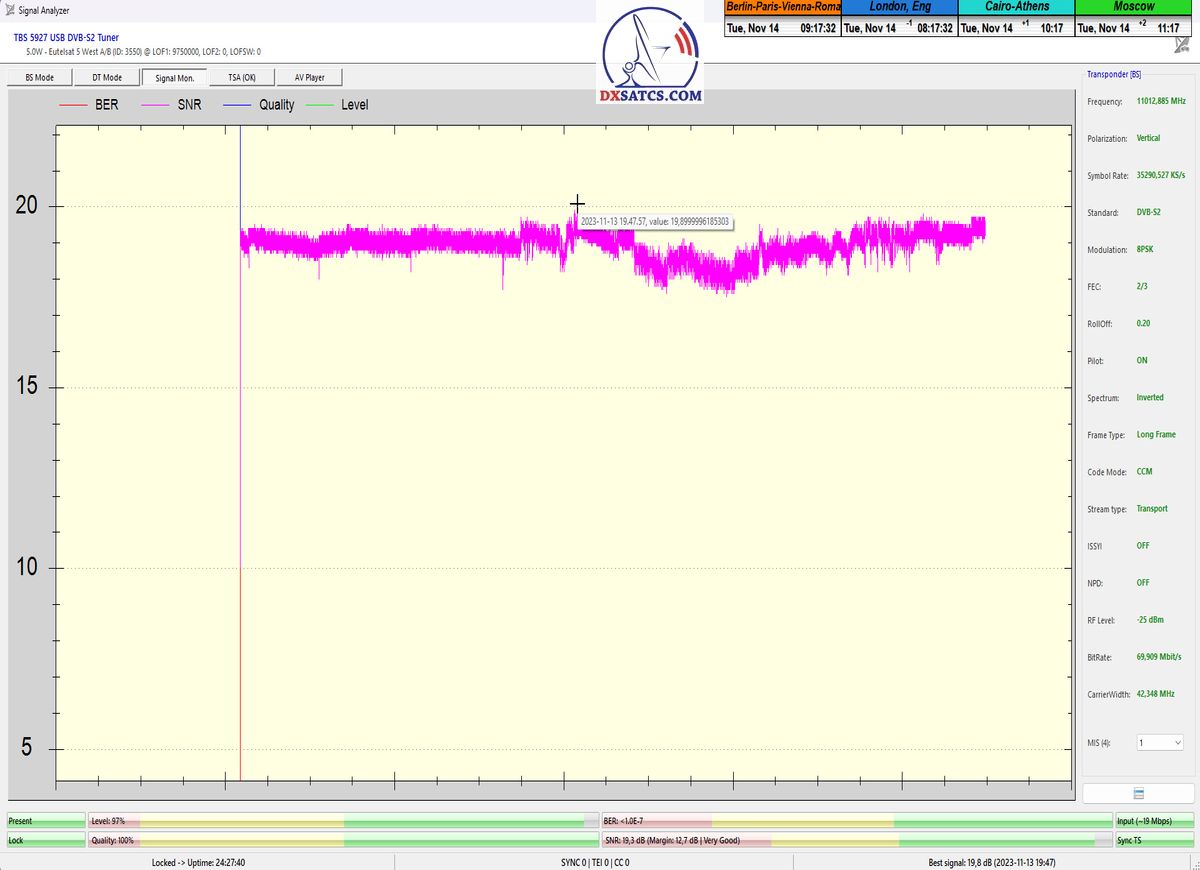Click the BER <1,0E-7 indicator bar
Image resolution: width=1200 pixels, height=870 pixels.
(856, 821)
